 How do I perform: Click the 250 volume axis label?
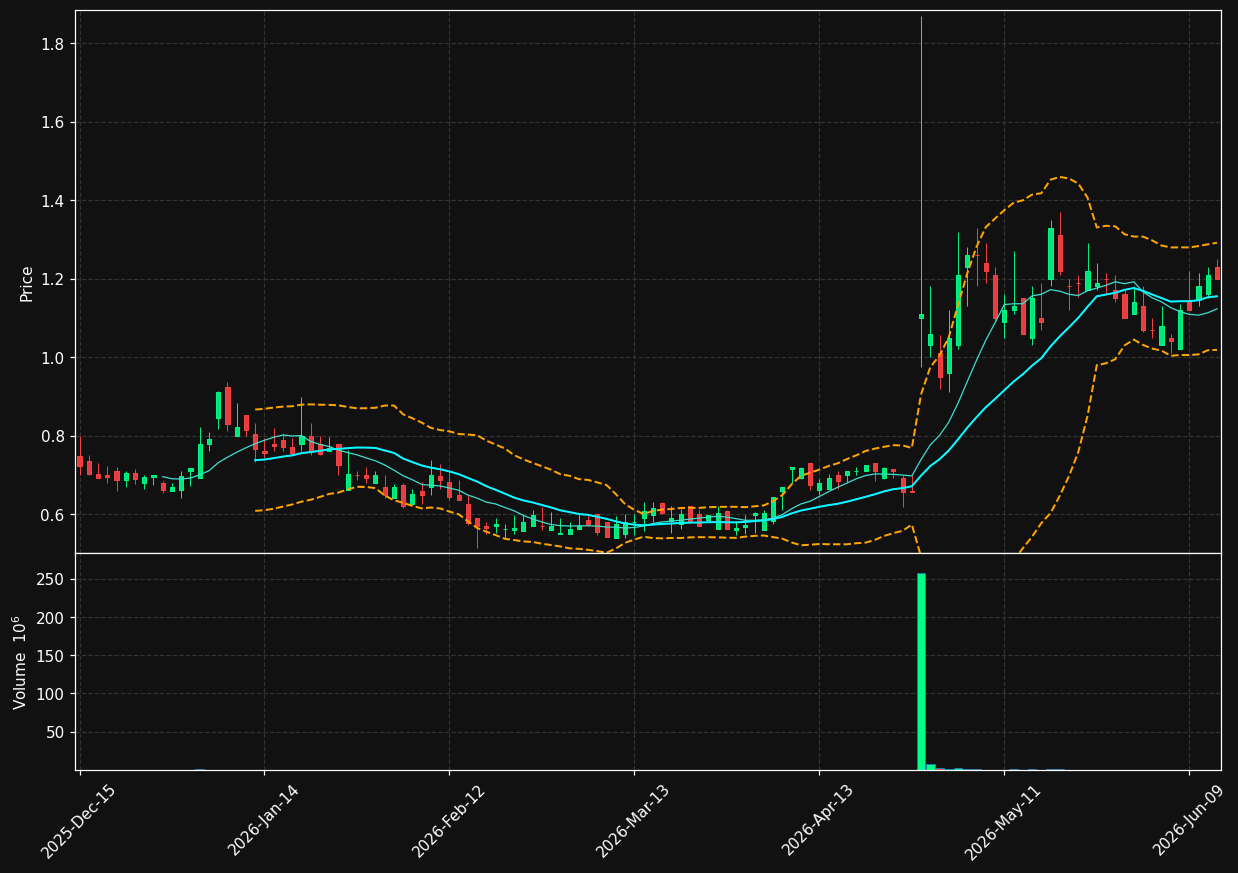pyautogui.click(x=51, y=580)
